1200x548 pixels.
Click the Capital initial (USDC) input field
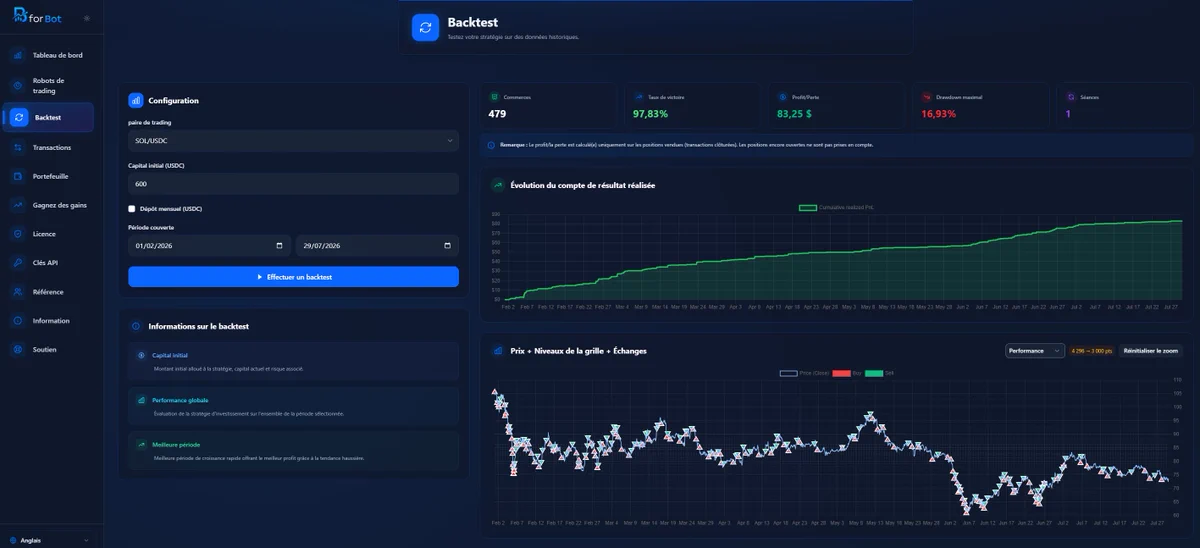pos(293,184)
